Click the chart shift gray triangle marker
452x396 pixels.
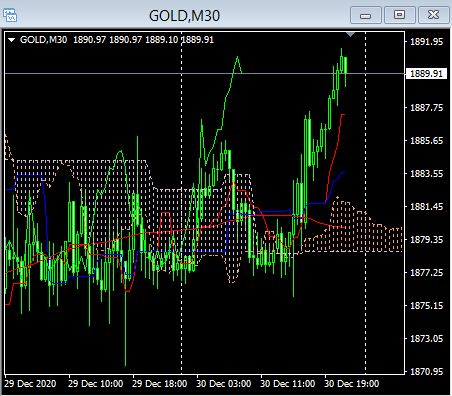tap(350, 34)
